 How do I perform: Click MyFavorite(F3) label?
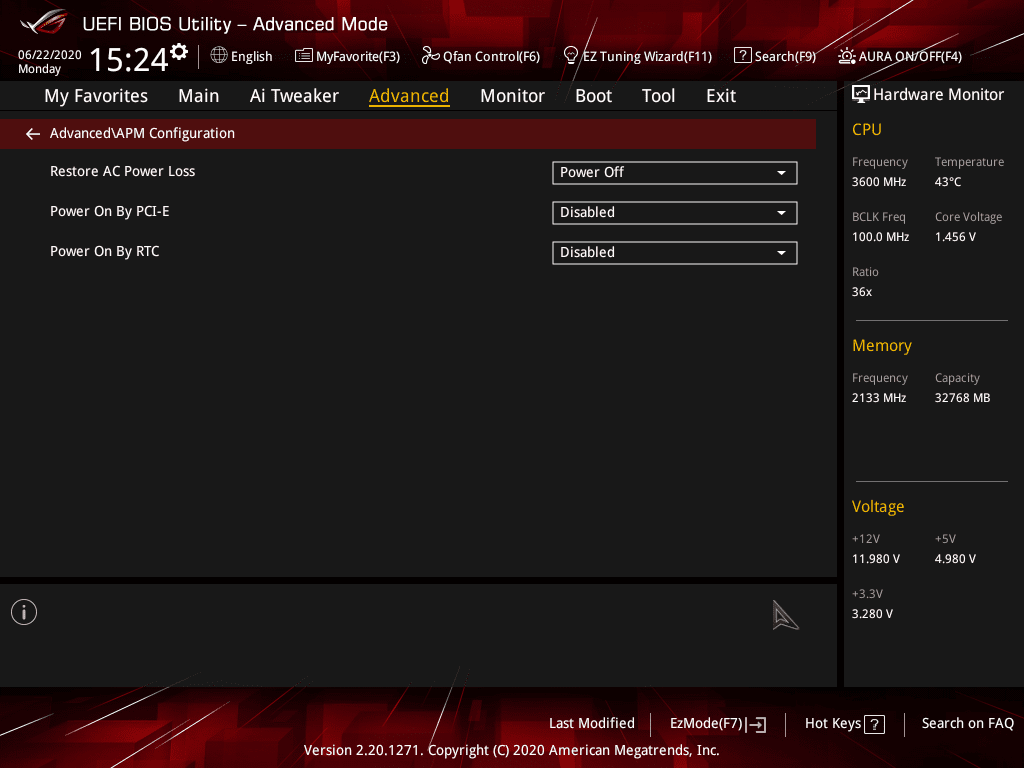pos(358,57)
